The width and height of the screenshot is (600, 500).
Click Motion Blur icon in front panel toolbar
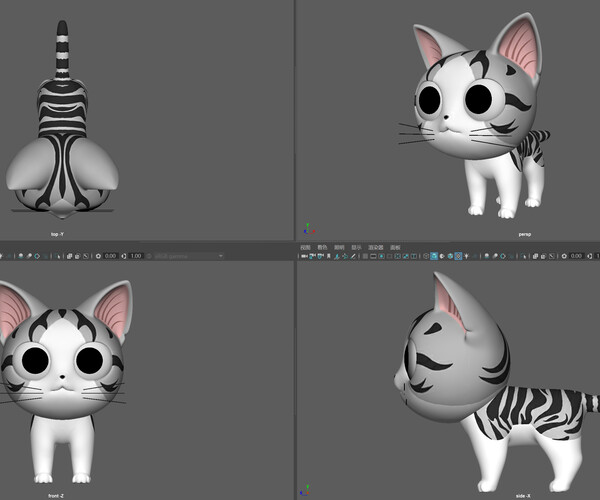pyautogui.click(x=29, y=256)
